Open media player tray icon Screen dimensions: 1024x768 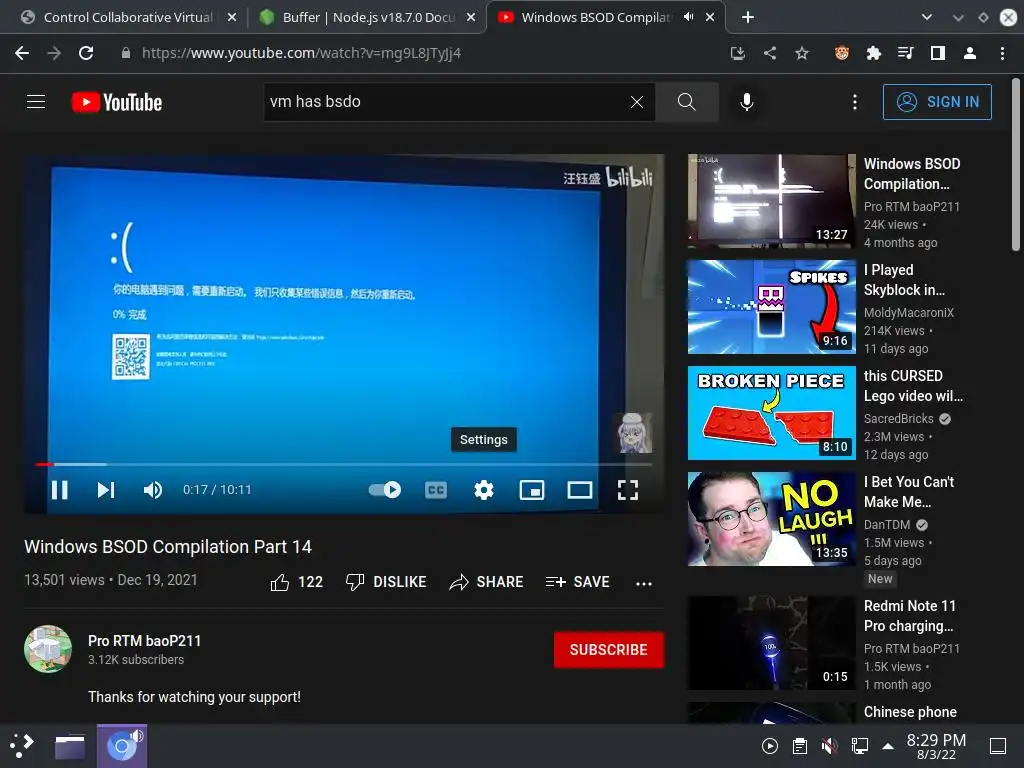[x=770, y=746]
